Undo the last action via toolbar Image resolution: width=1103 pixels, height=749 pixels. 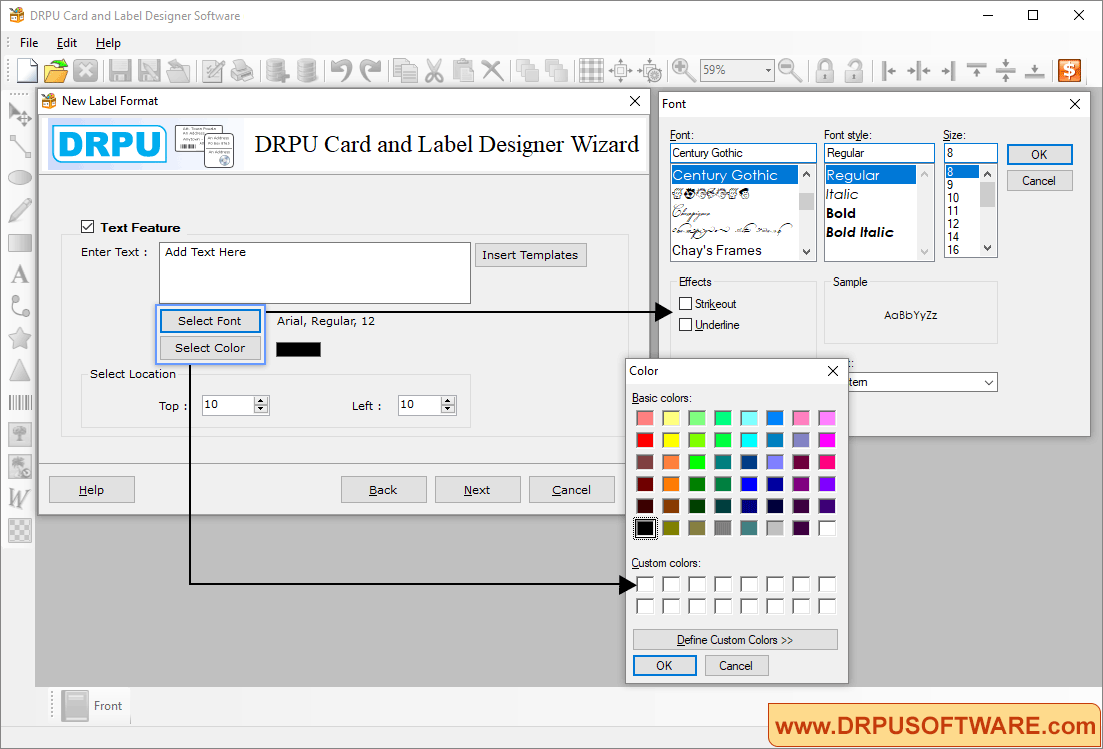pyautogui.click(x=341, y=70)
